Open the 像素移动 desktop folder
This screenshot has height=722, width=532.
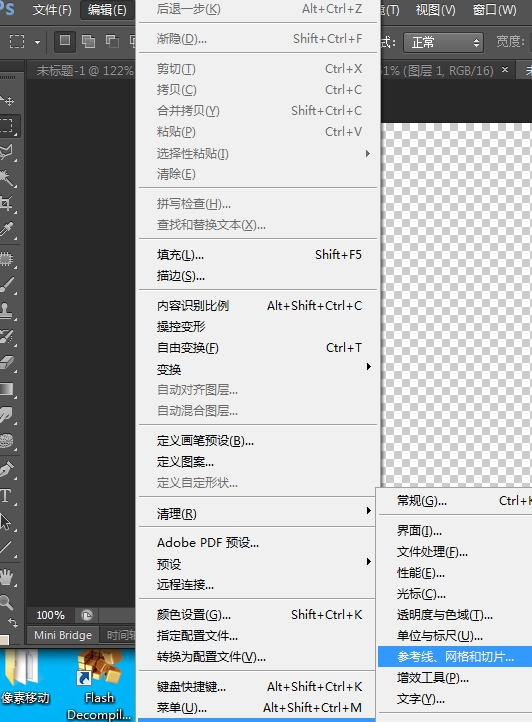coord(25,677)
